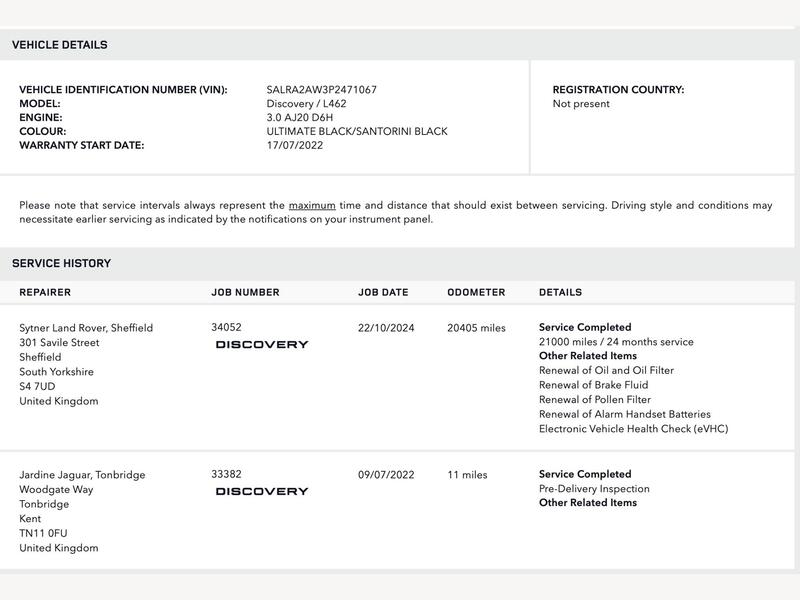This screenshot has width=800, height=600.
Task: Click the Job Date column heading
Action: coord(383,293)
